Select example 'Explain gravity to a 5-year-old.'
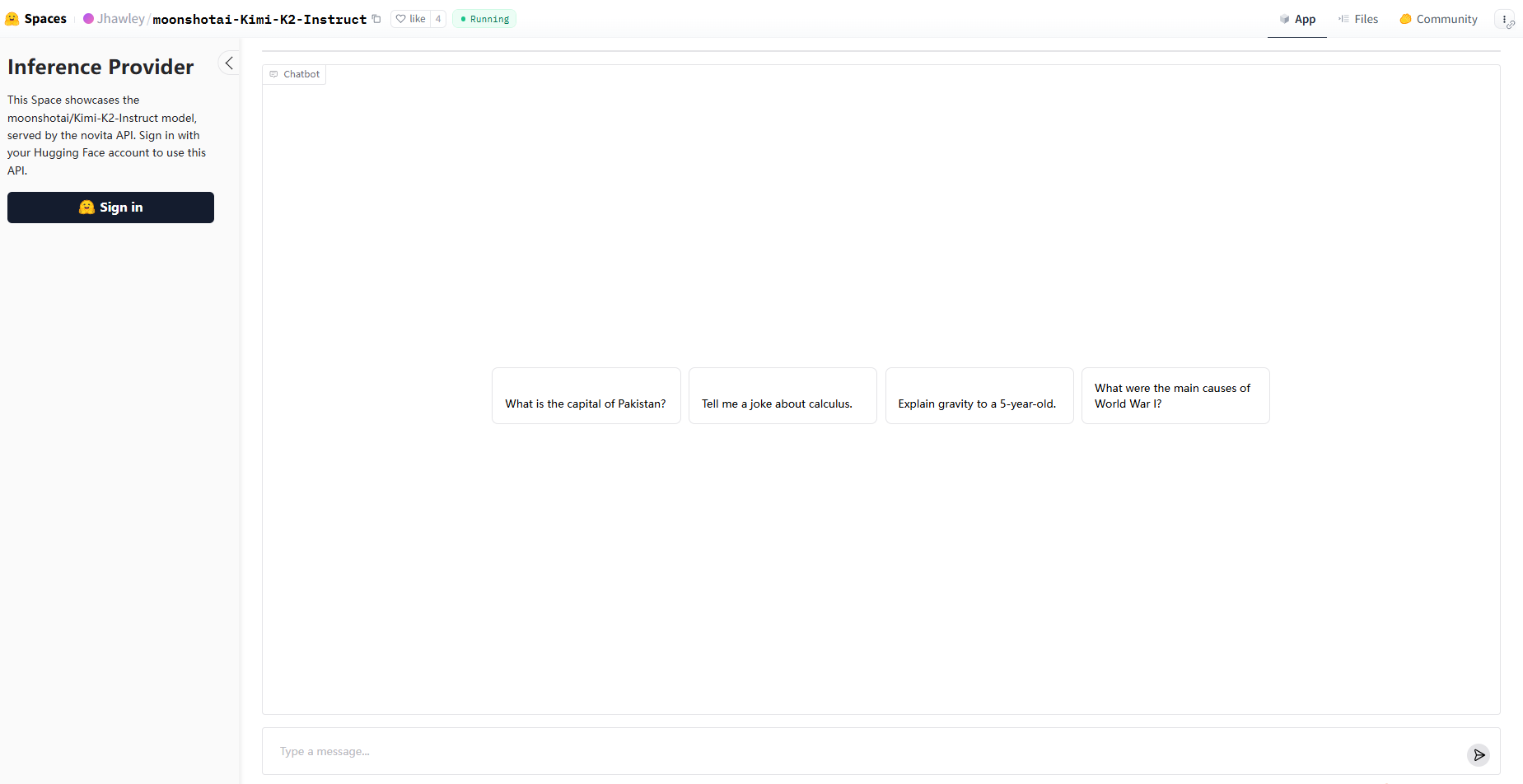The image size is (1523, 784). 979,396
